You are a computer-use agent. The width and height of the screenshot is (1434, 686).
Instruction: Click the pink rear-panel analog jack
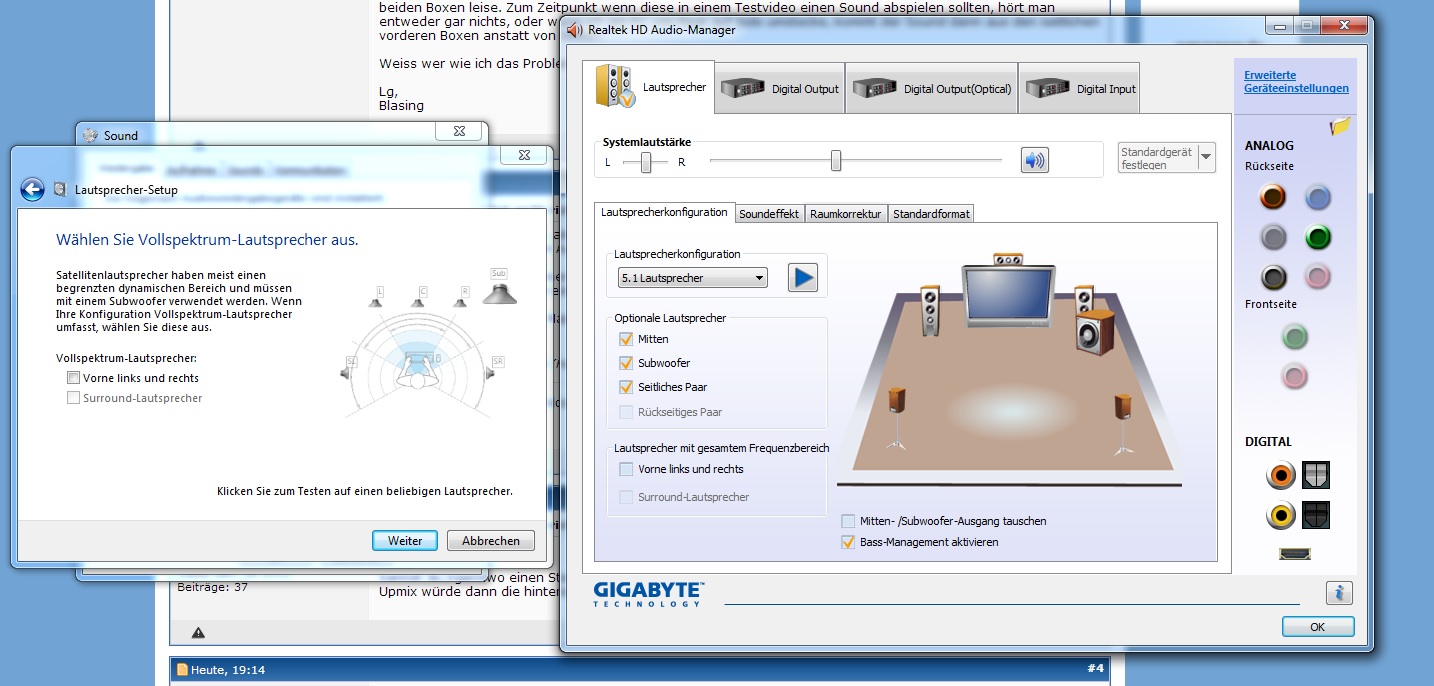pos(1318,277)
